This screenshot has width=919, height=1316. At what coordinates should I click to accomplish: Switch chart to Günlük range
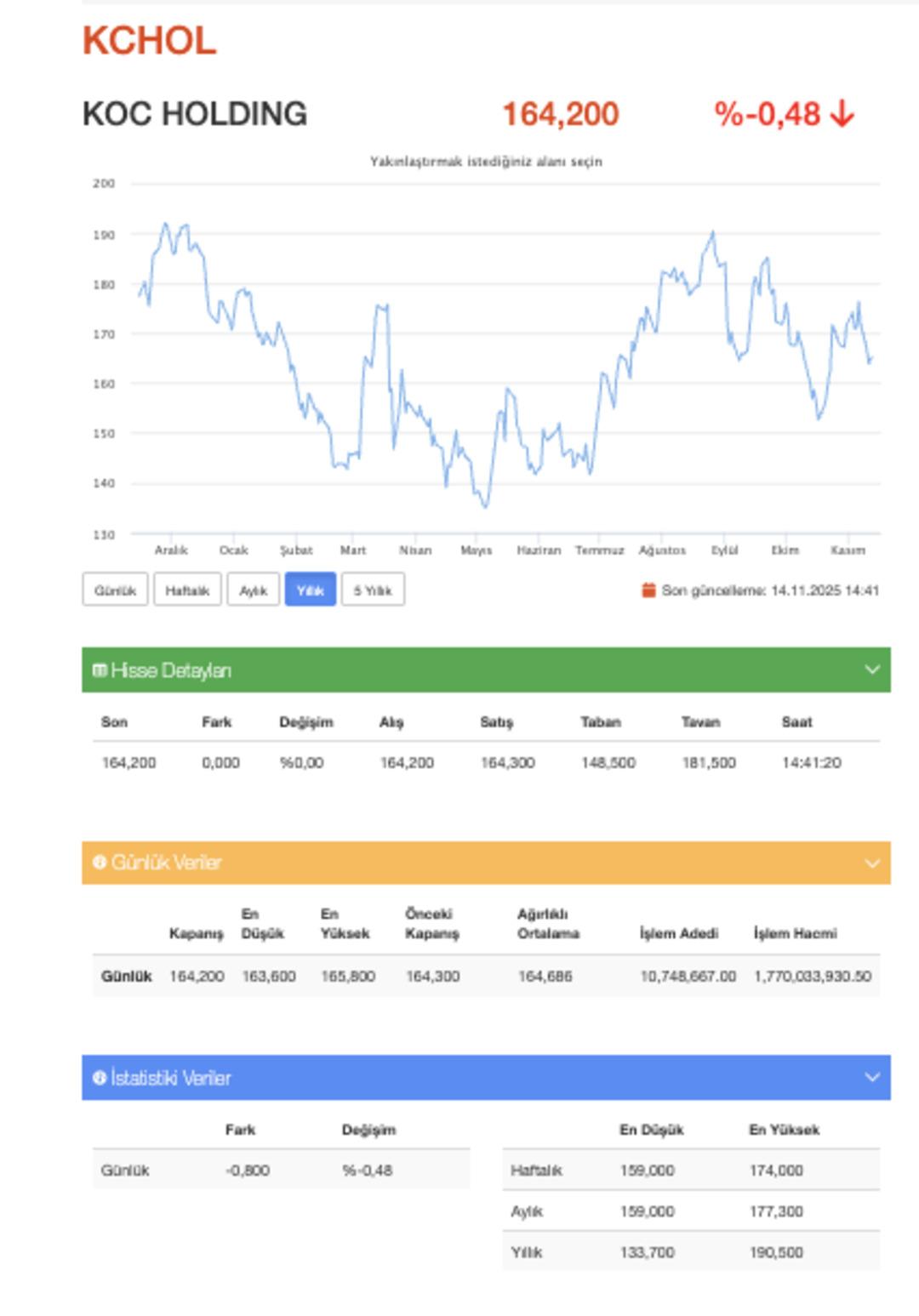coord(115,590)
